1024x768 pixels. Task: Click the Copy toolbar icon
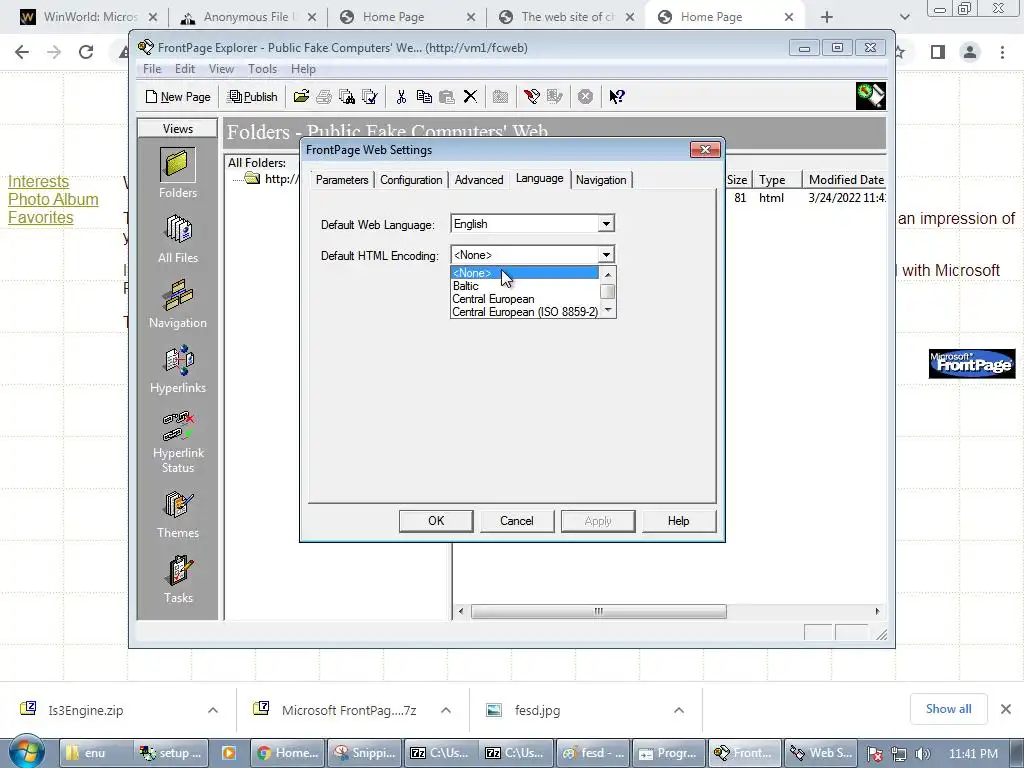tap(424, 97)
